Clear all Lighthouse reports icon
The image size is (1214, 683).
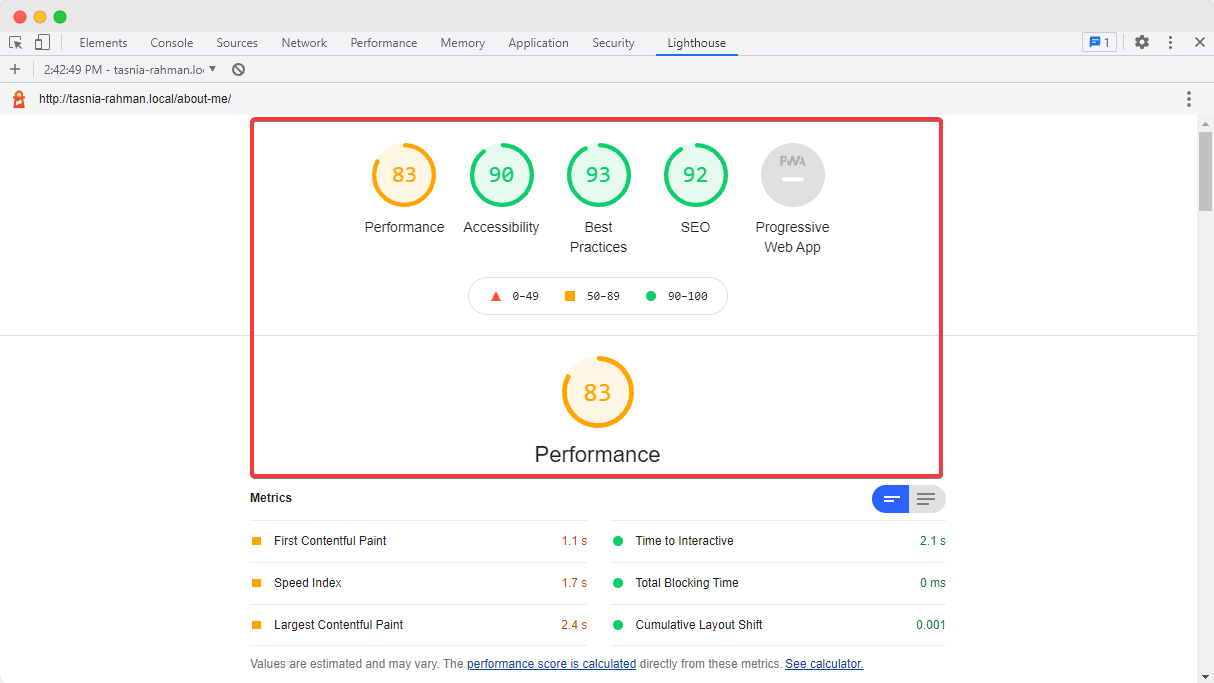(x=238, y=69)
